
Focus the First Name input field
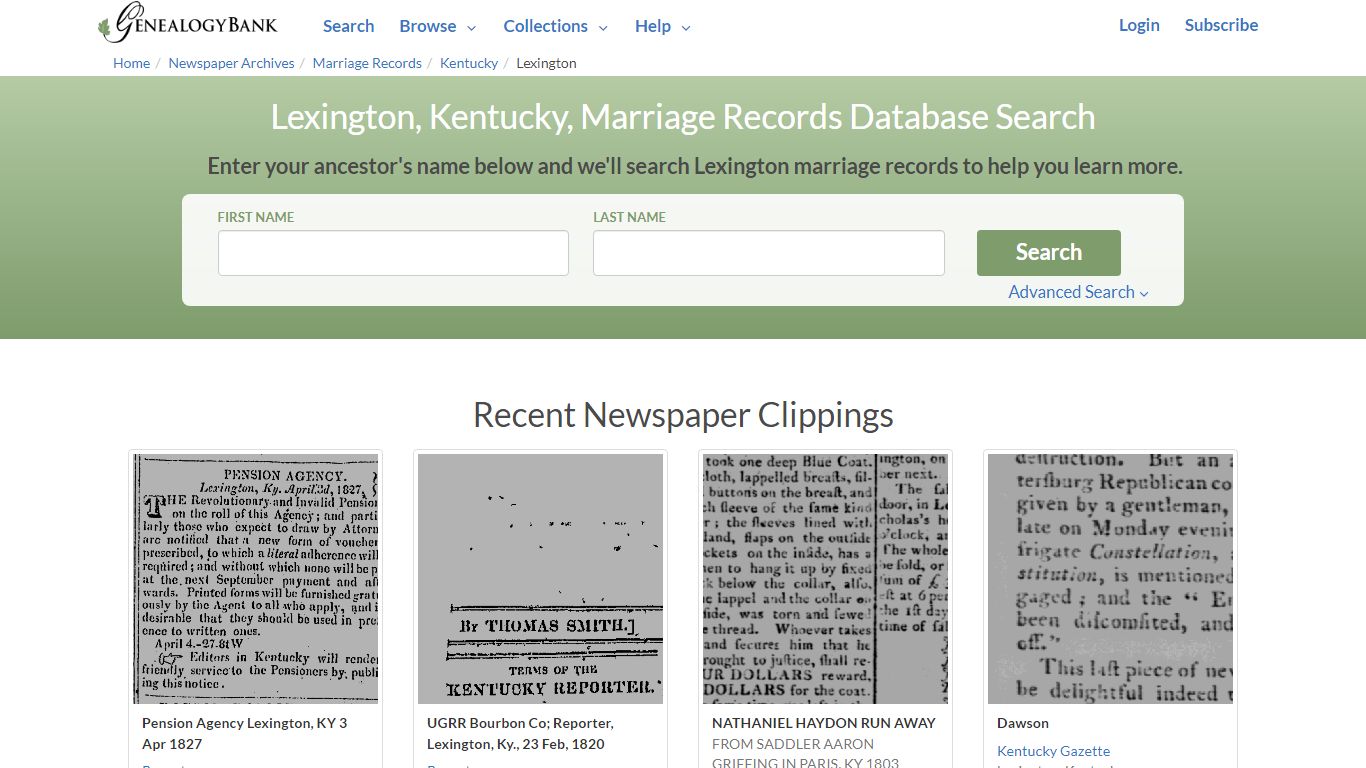[393, 253]
